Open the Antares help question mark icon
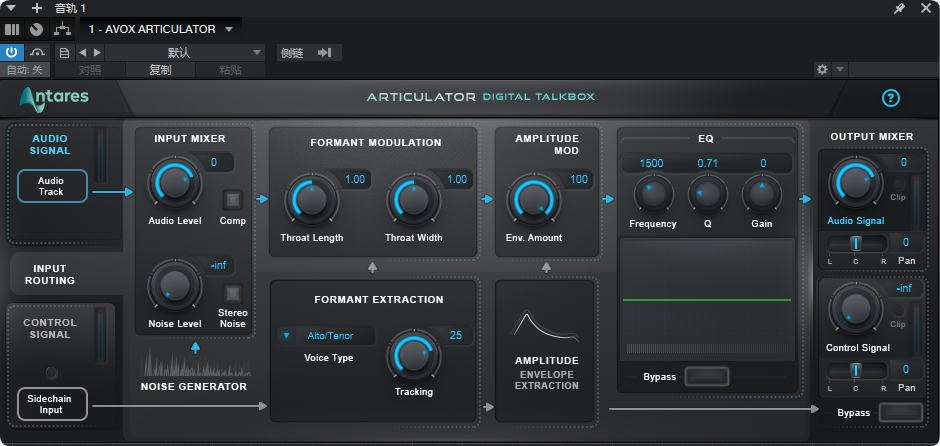The width and height of the screenshot is (940, 446). click(x=891, y=98)
